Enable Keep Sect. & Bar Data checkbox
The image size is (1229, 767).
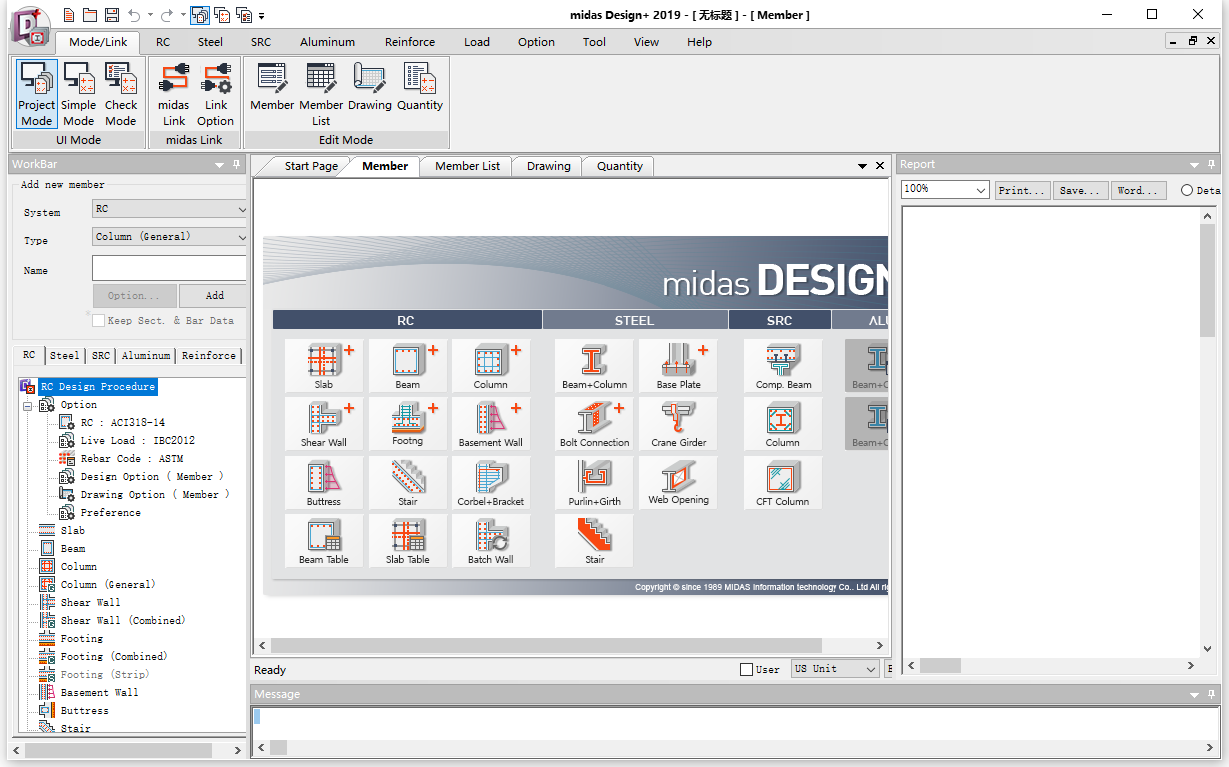coord(98,320)
